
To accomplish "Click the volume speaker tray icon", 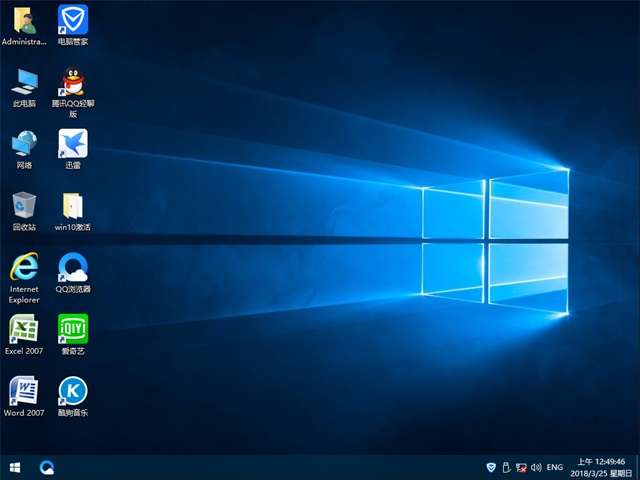I will pyautogui.click(x=537, y=467).
